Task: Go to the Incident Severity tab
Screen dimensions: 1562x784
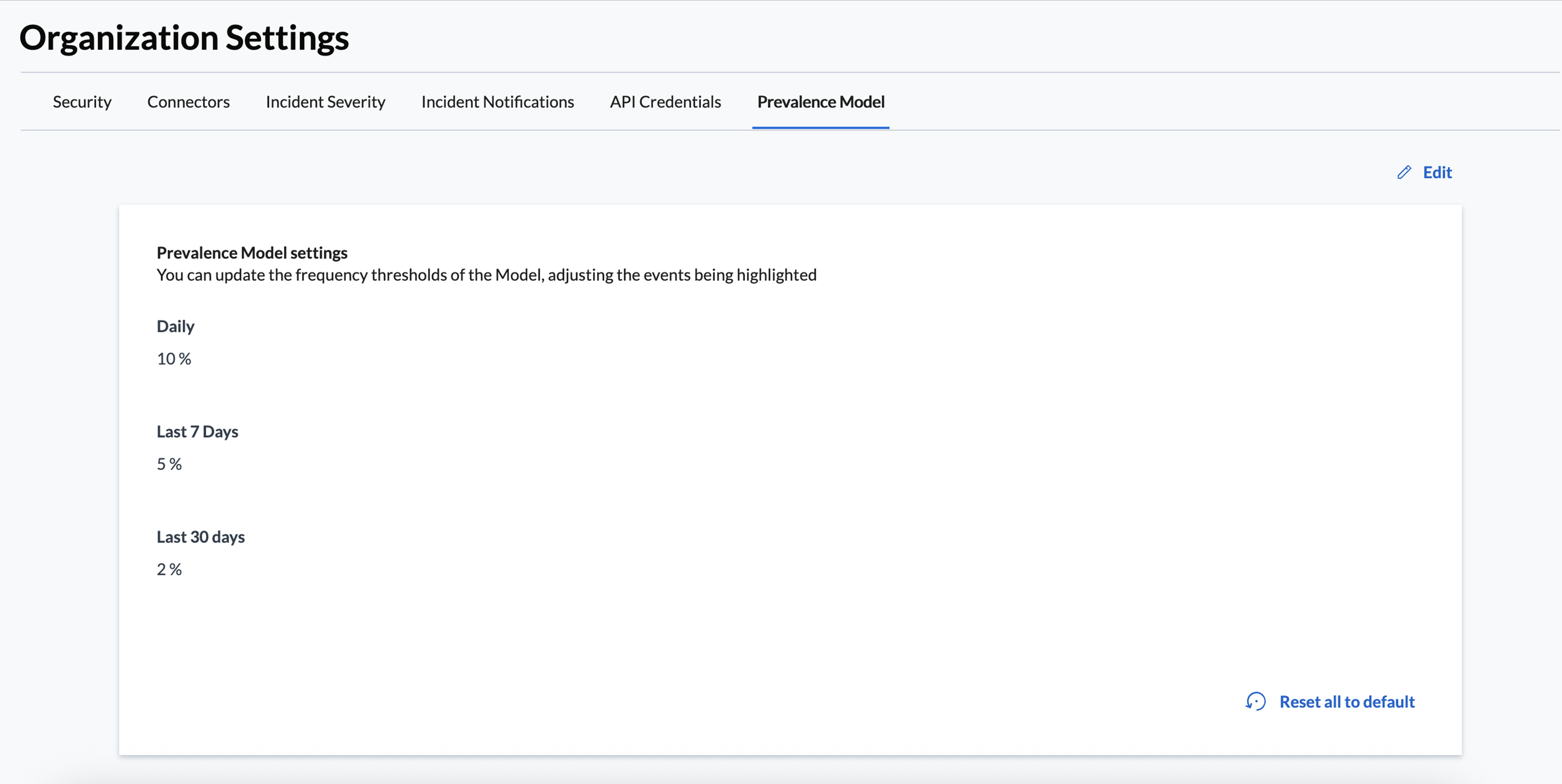Action: [x=326, y=102]
